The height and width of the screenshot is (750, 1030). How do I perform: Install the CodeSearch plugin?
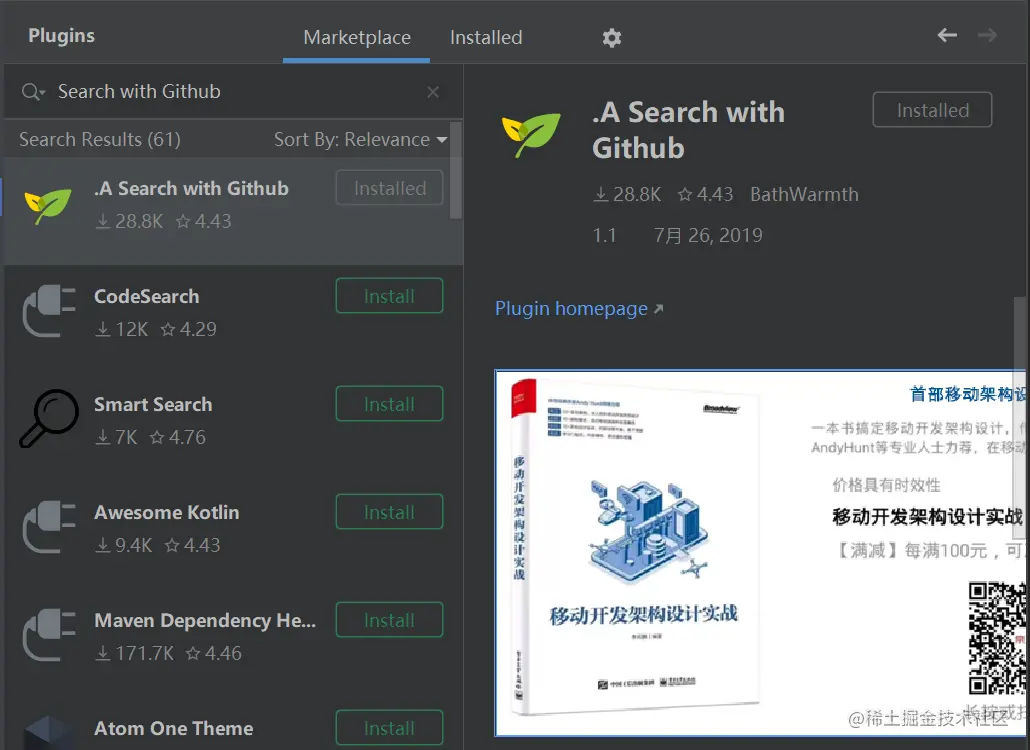click(390, 296)
